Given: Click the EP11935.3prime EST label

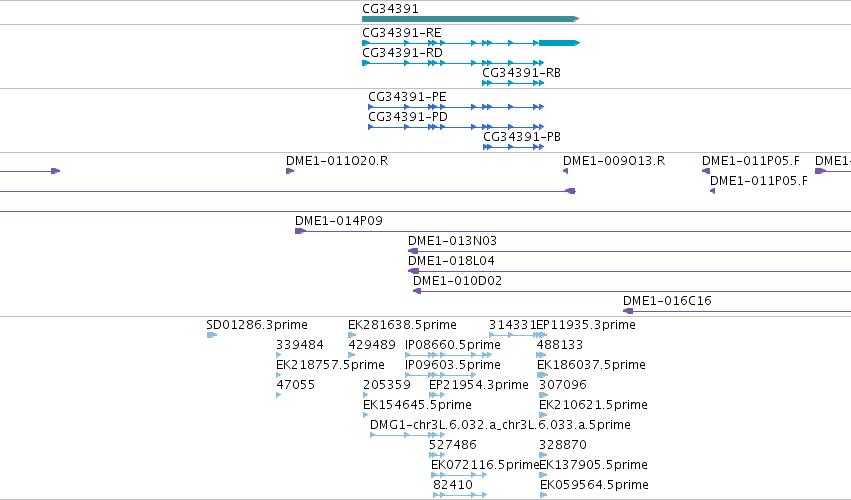Looking at the screenshot, I should [586, 325].
